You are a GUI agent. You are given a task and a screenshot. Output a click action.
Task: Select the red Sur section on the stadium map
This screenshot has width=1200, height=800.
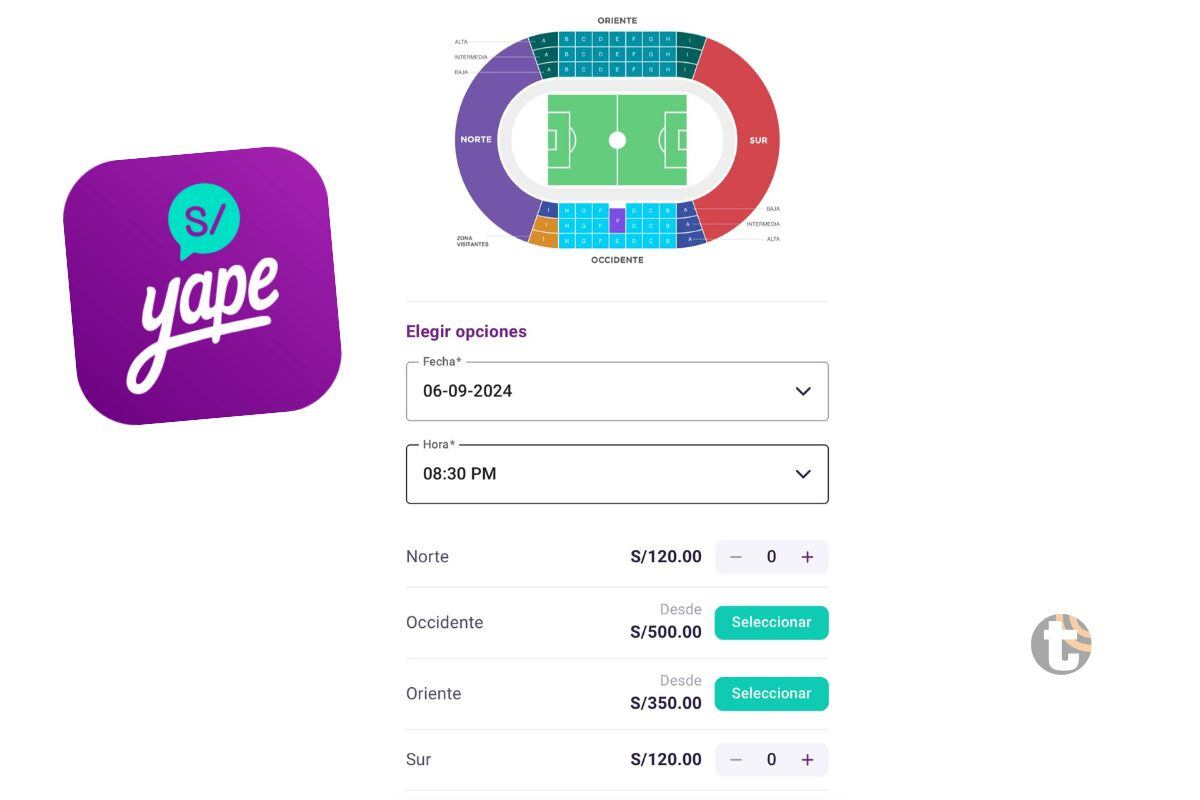[758, 140]
